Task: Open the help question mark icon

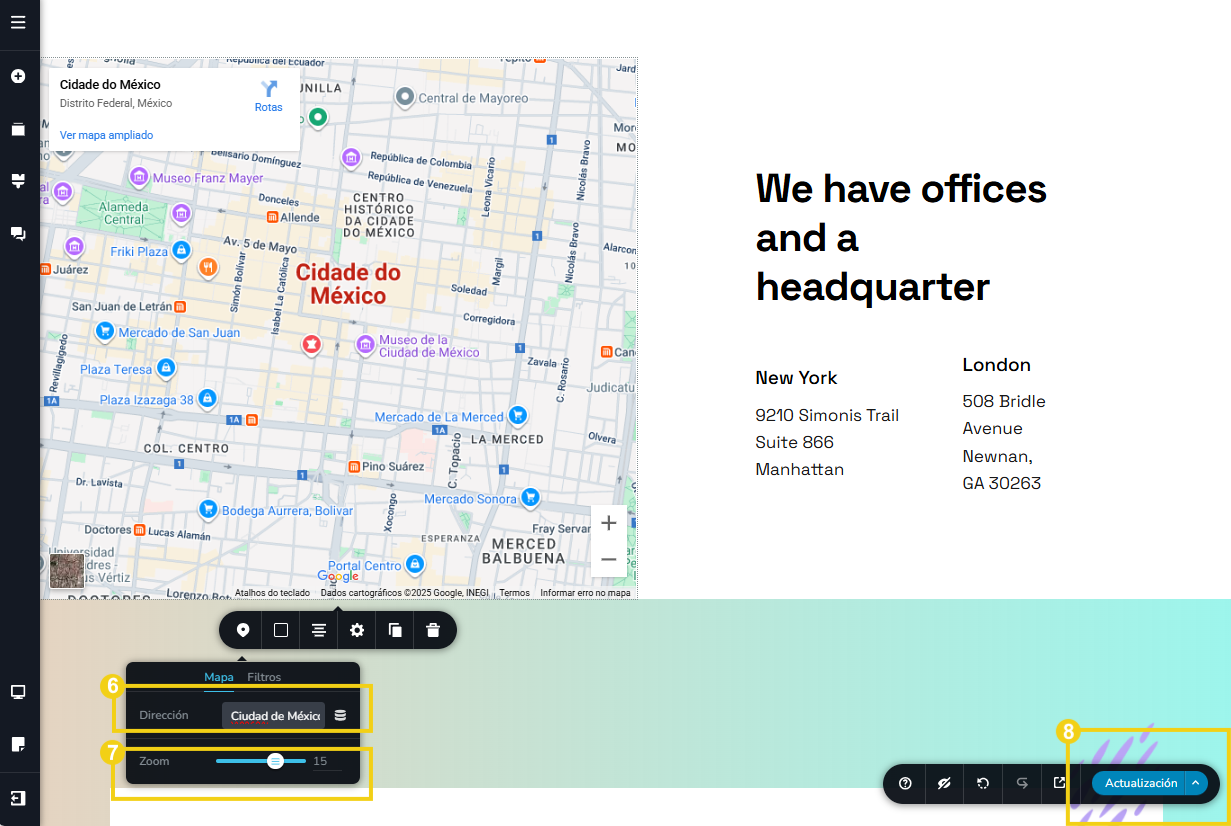Action: pos(906,783)
